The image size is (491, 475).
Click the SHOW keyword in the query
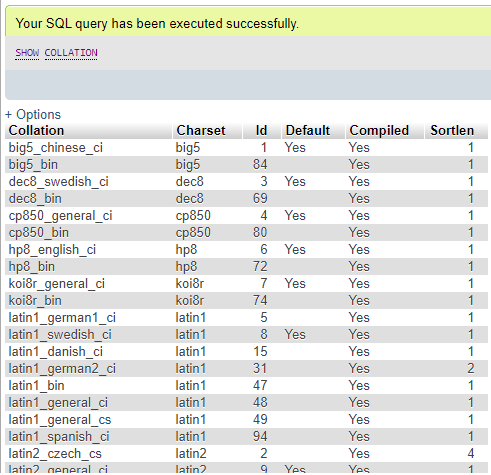click(x=27, y=53)
